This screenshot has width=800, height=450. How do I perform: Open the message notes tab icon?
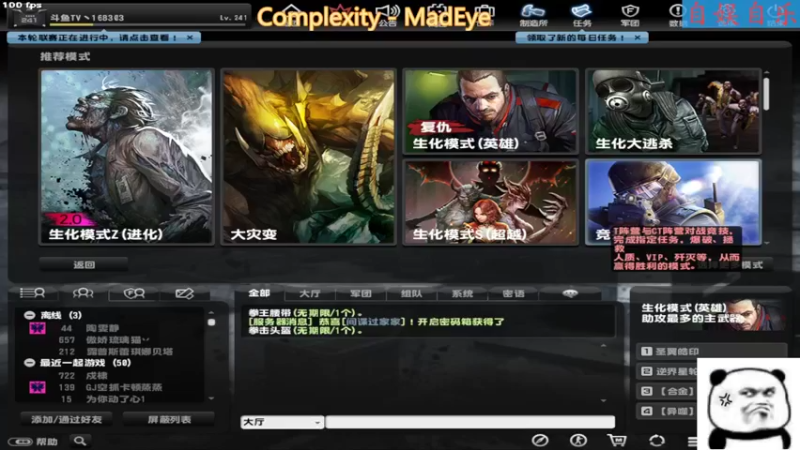(x=184, y=293)
